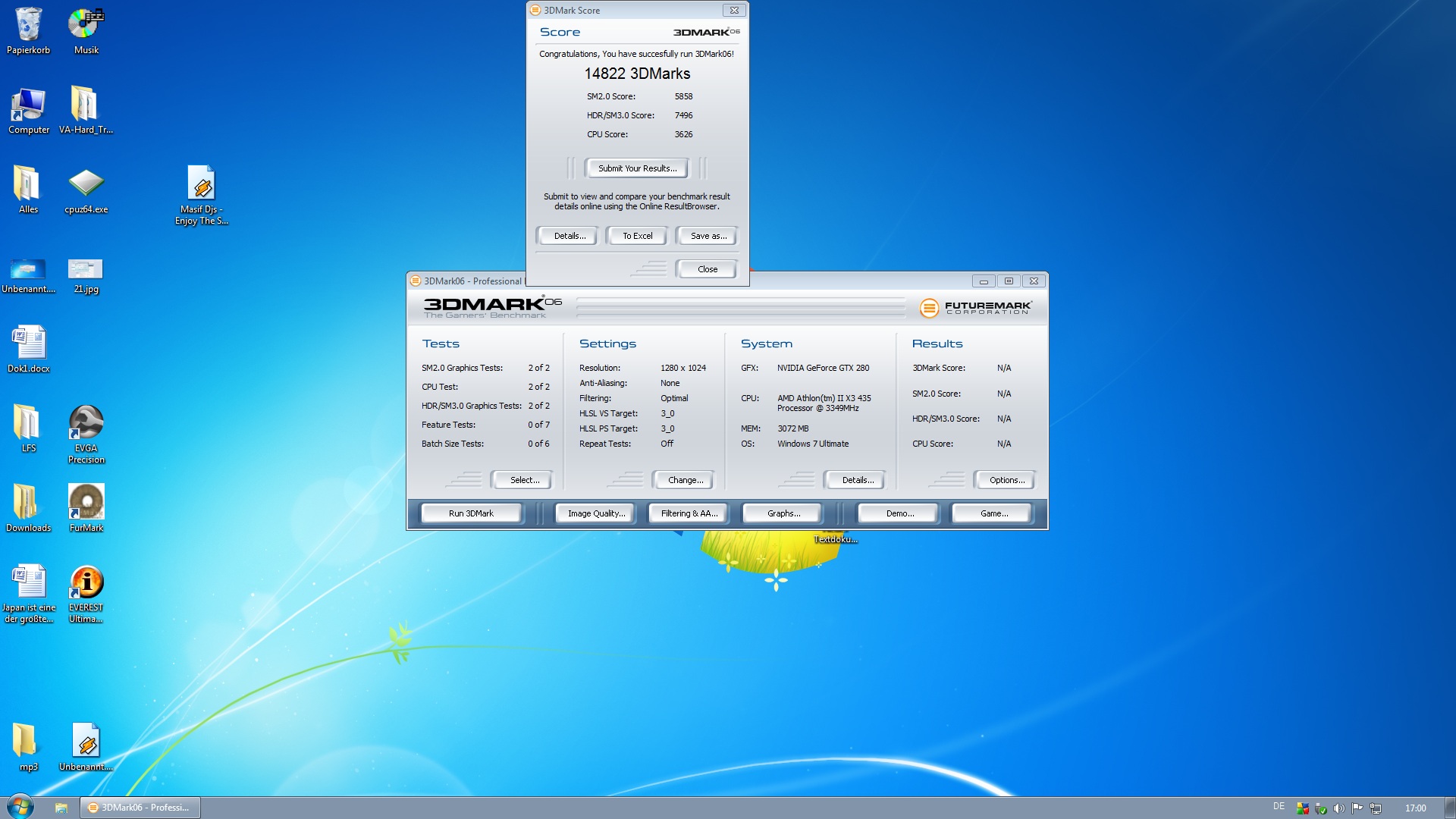
Task: Select the cpuz64.exe icon
Action: [x=86, y=190]
